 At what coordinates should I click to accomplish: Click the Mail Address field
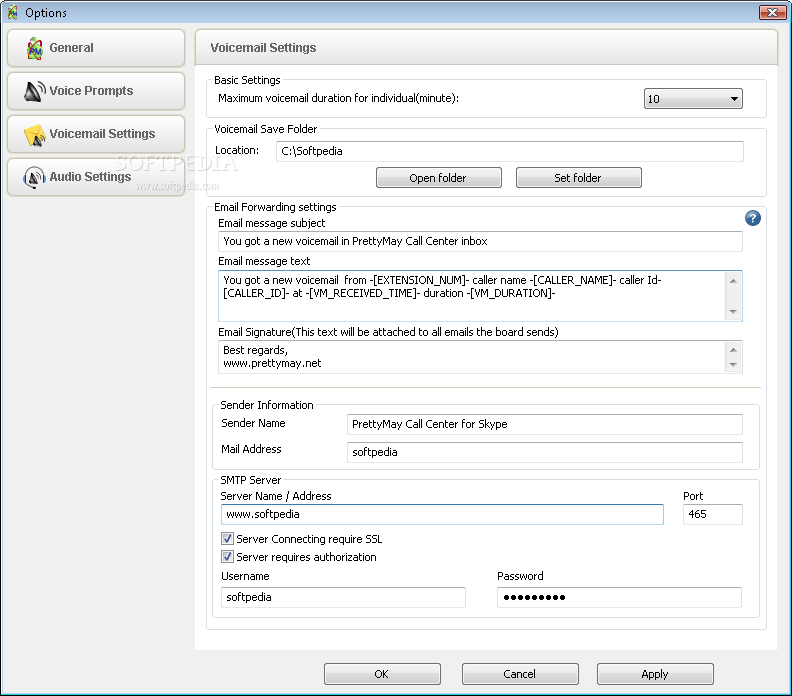pyautogui.click(x=544, y=452)
